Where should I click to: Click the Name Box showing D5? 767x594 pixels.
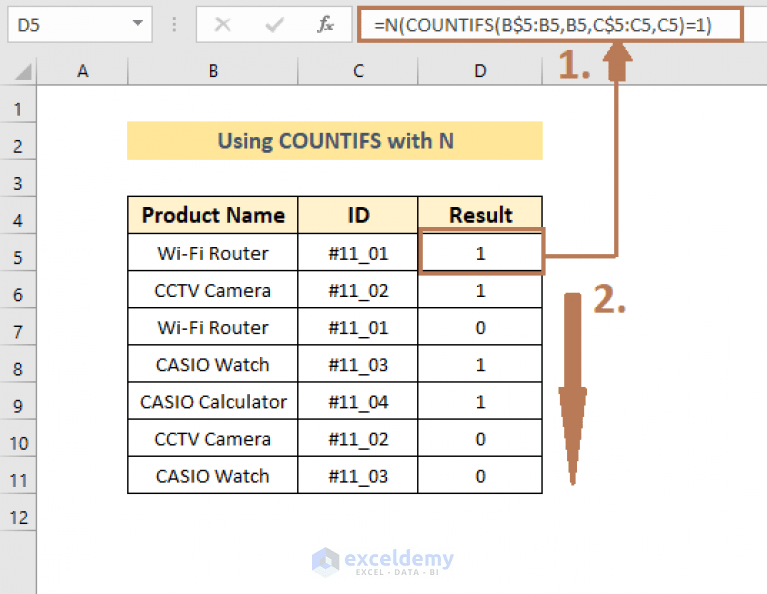(80, 24)
